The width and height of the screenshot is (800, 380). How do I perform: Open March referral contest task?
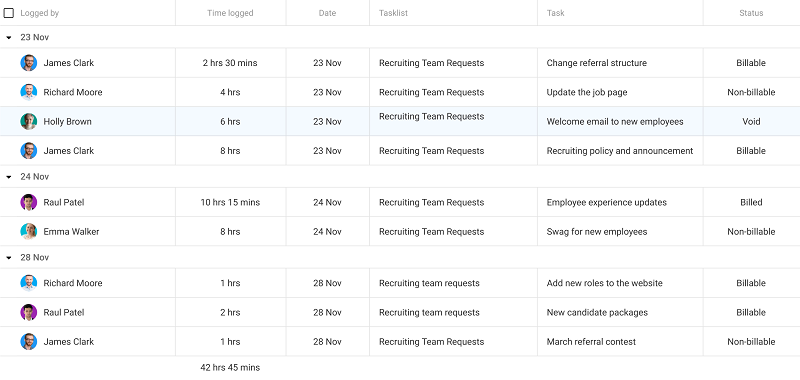tap(591, 342)
